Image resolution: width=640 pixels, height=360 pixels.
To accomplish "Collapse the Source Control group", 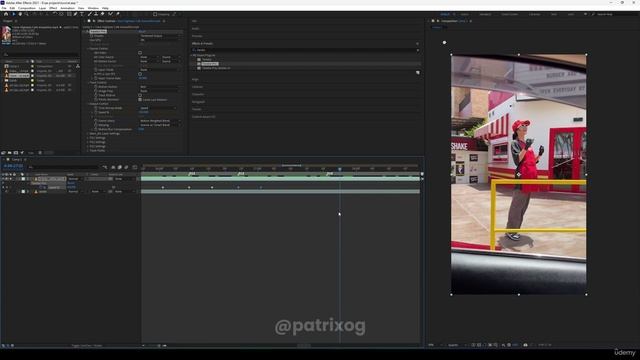I will click(x=87, y=49).
